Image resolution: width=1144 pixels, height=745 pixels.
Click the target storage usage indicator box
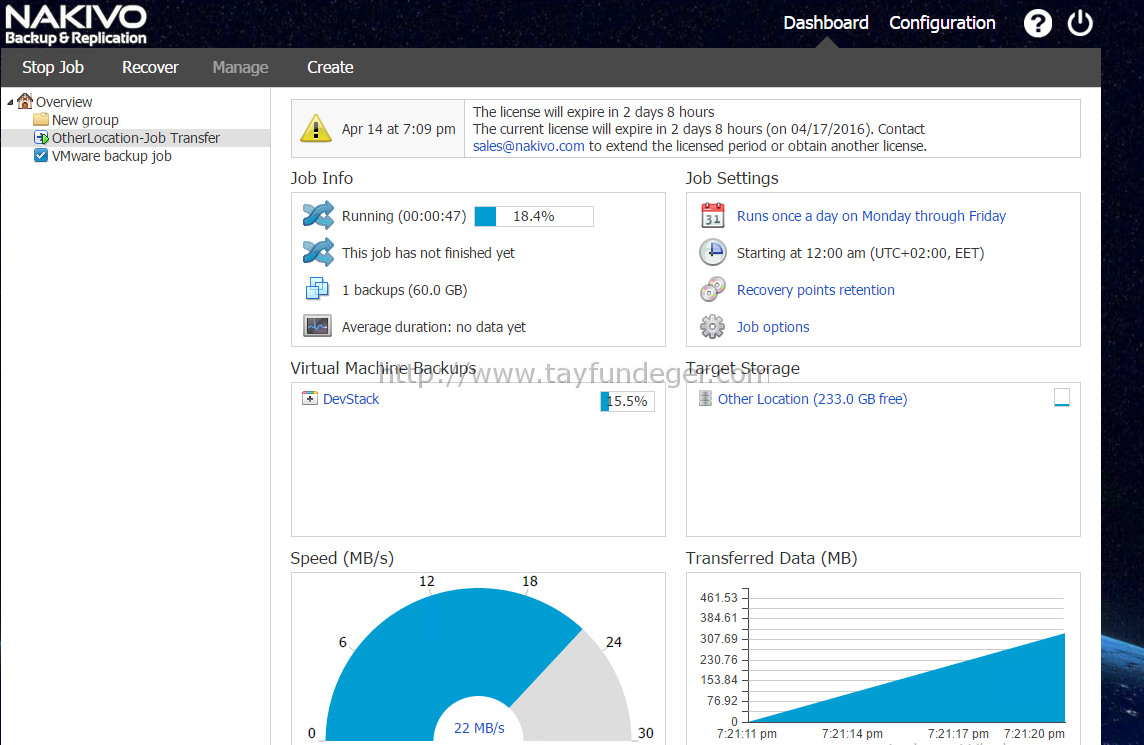coord(1062,398)
